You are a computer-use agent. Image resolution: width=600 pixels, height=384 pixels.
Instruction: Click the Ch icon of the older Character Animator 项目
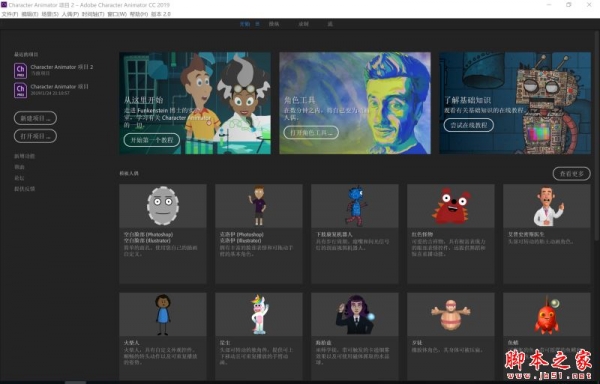pos(21,91)
